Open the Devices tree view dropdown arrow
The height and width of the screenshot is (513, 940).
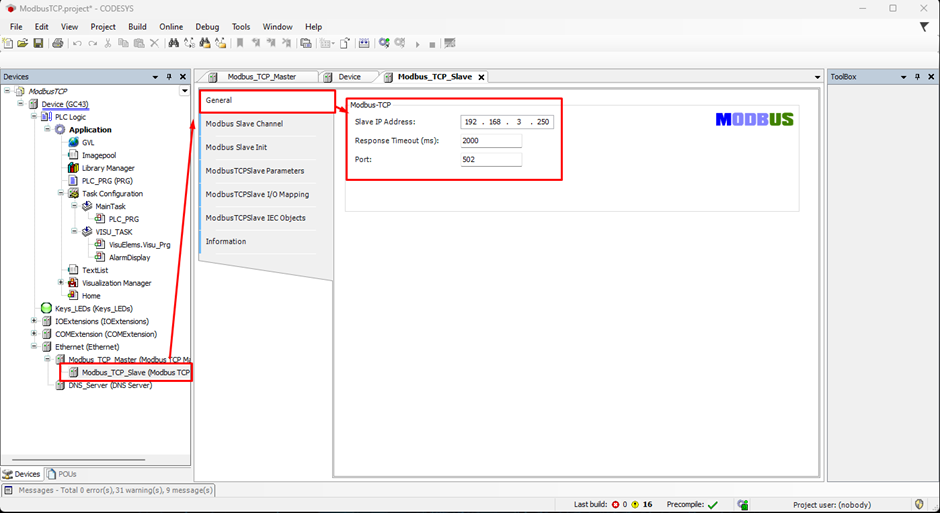coord(185,91)
